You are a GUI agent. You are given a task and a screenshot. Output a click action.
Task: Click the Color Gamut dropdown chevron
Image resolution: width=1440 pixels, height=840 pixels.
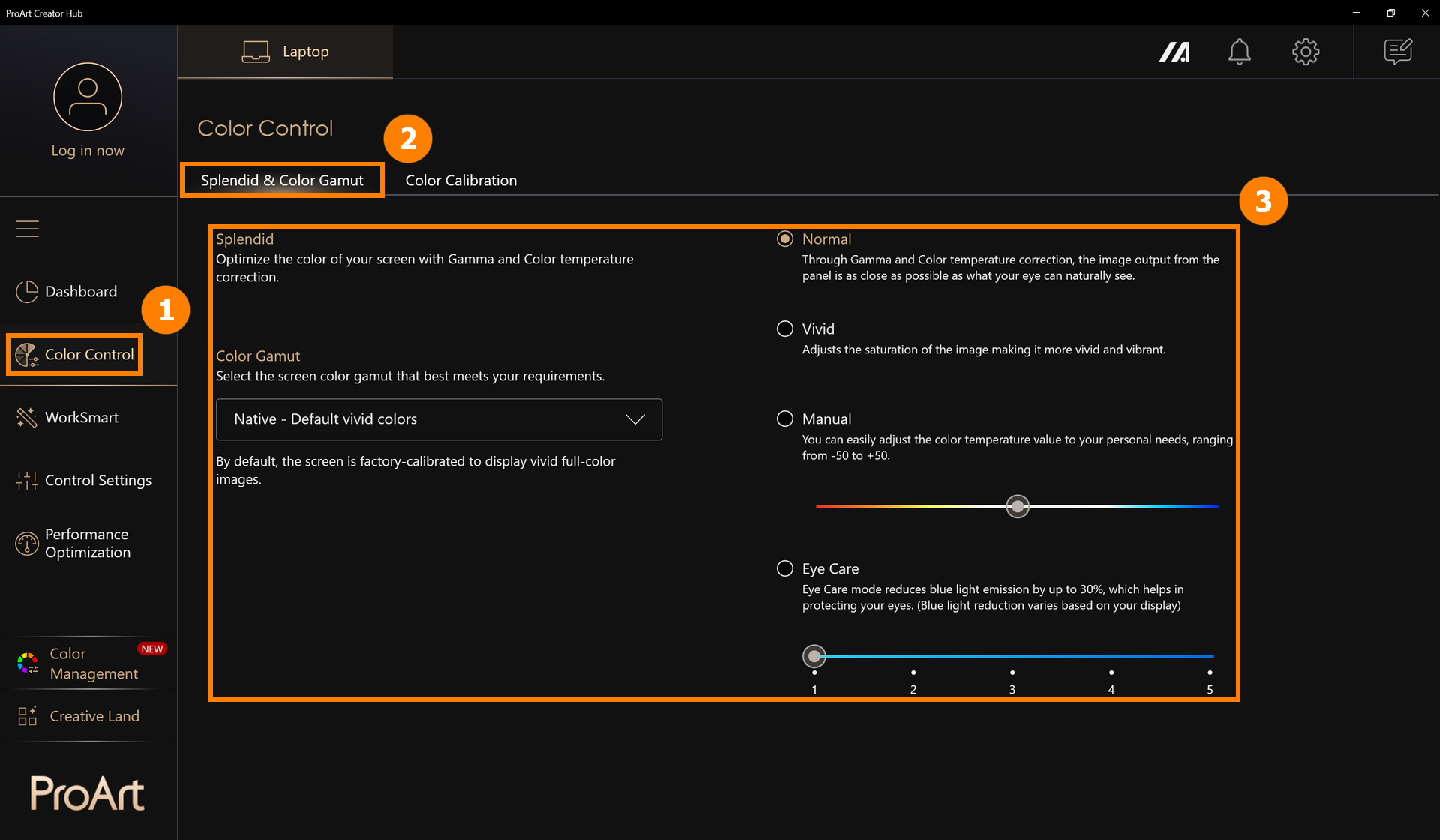click(x=635, y=419)
